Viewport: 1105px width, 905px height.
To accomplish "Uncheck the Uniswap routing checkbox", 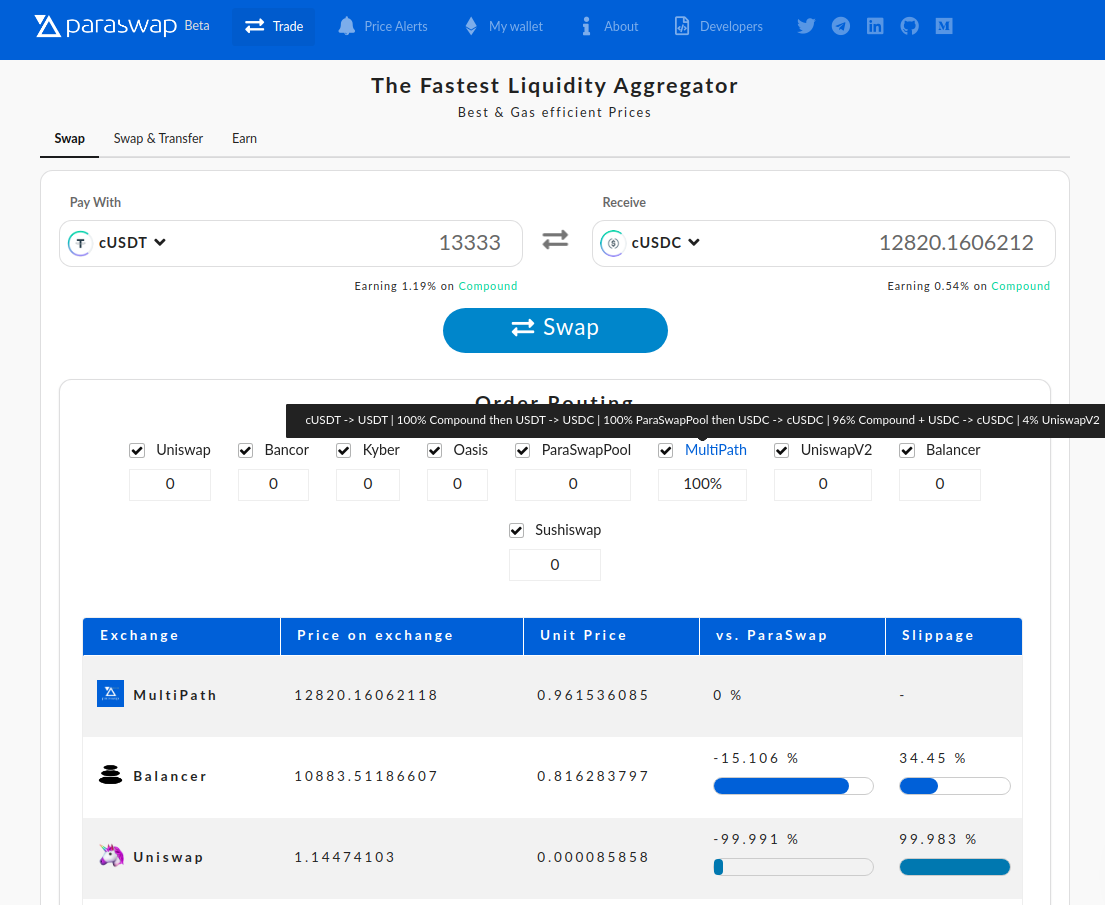I will click(x=137, y=450).
